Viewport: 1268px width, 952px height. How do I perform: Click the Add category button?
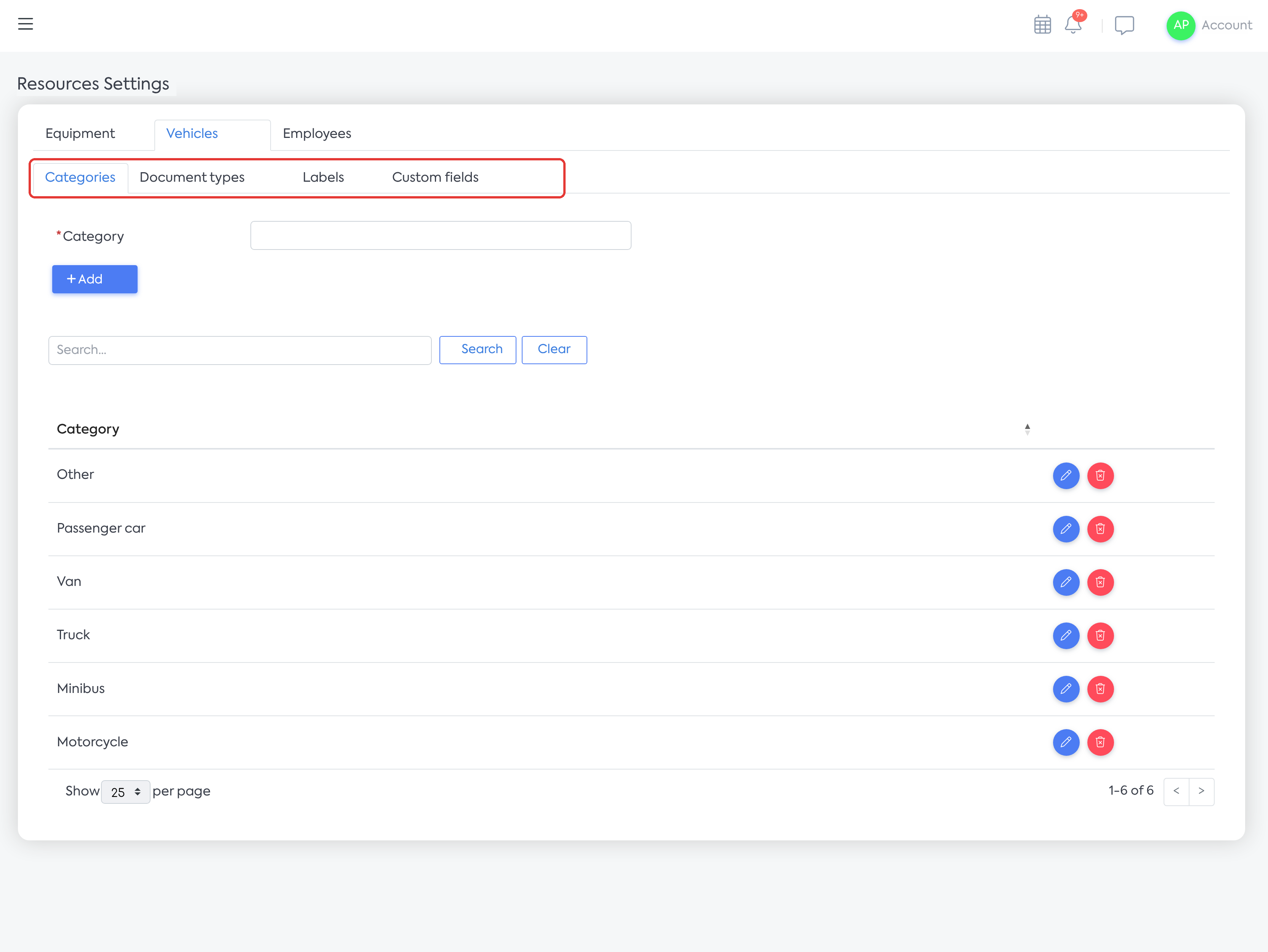coord(95,279)
